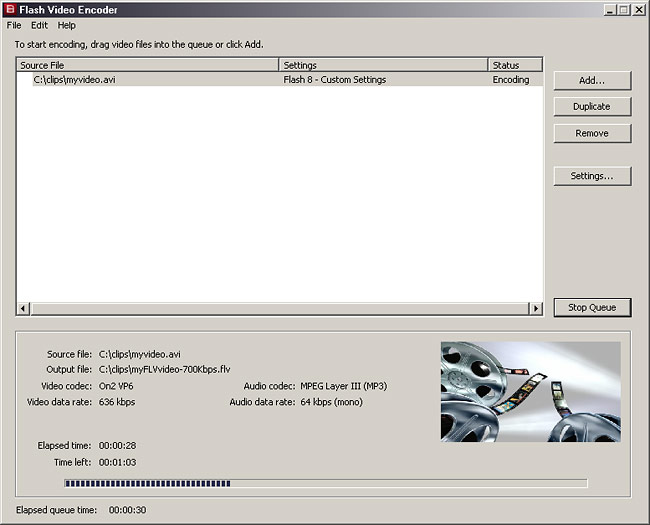Screen dimensions: 650x525
Task: Click the Encoding status cell
Action: pos(511,80)
